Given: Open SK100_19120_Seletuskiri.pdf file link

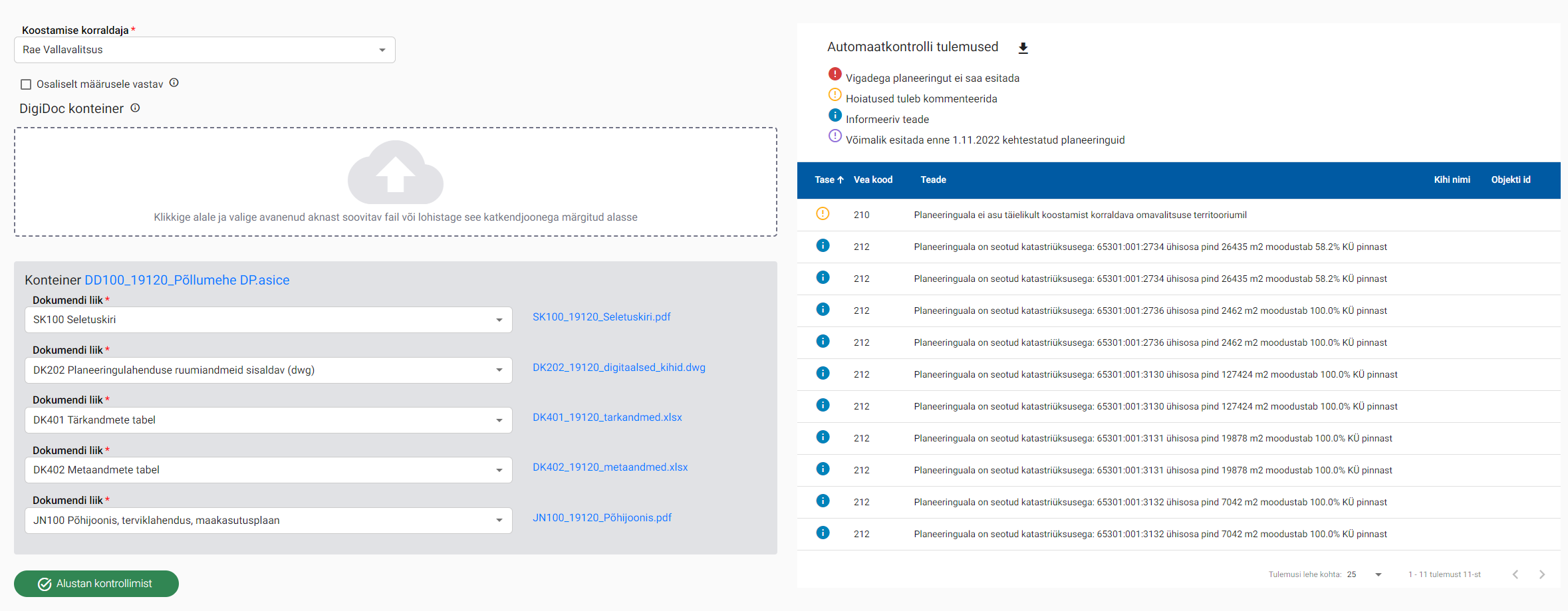Looking at the screenshot, I should (x=601, y=317).
